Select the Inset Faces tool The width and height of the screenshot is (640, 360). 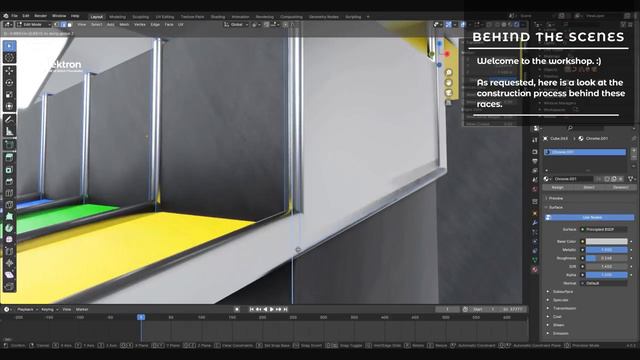[9, 170]
